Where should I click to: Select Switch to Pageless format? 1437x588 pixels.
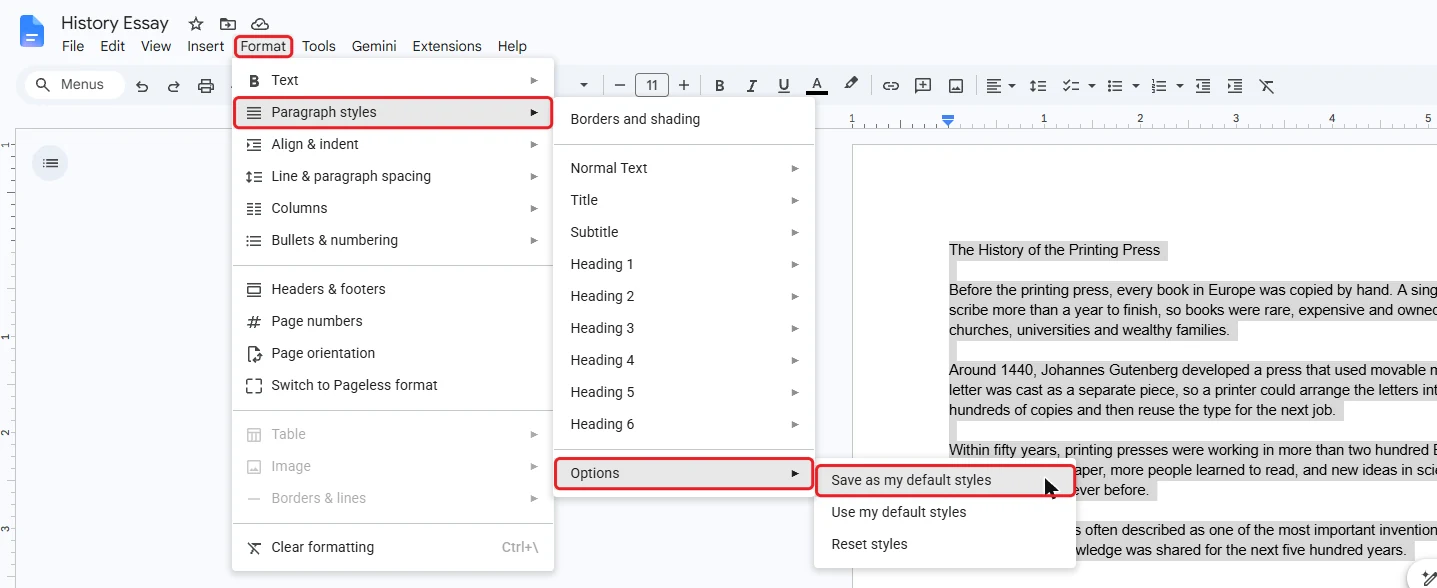[393, 385]
